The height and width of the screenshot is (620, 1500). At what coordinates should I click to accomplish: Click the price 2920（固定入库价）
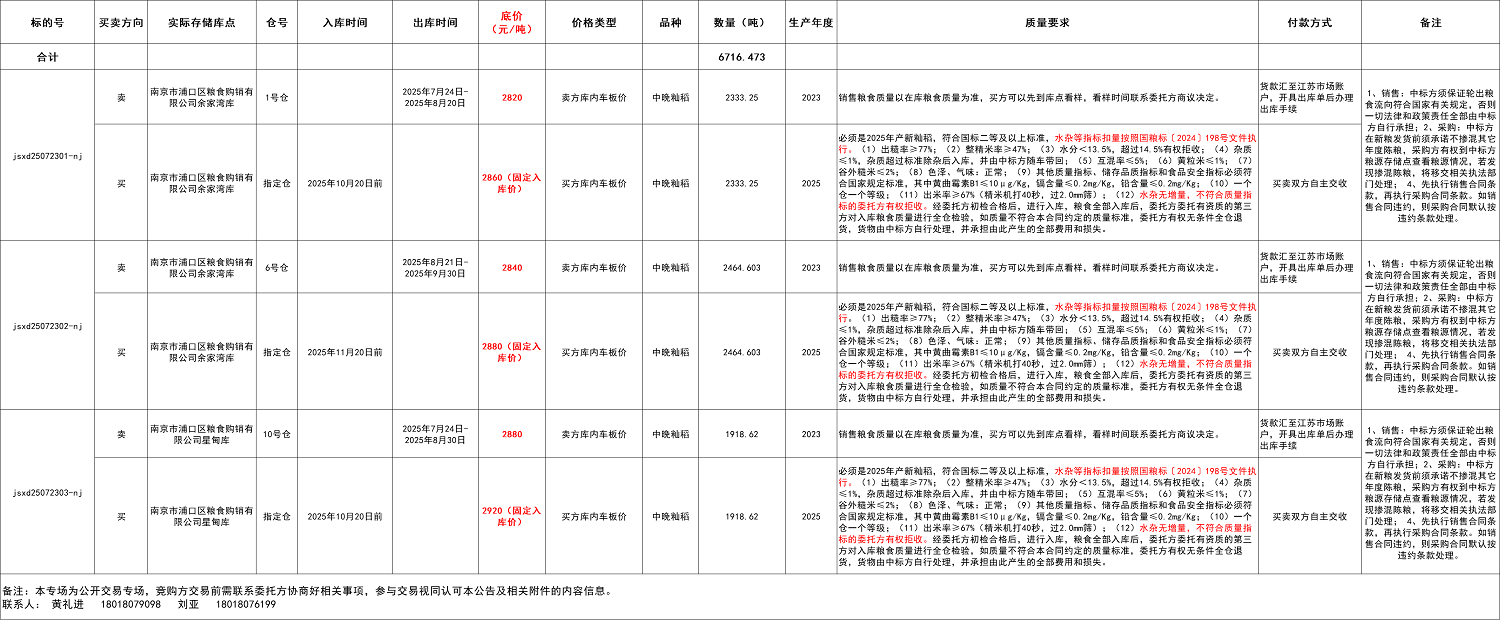[512, 516]
